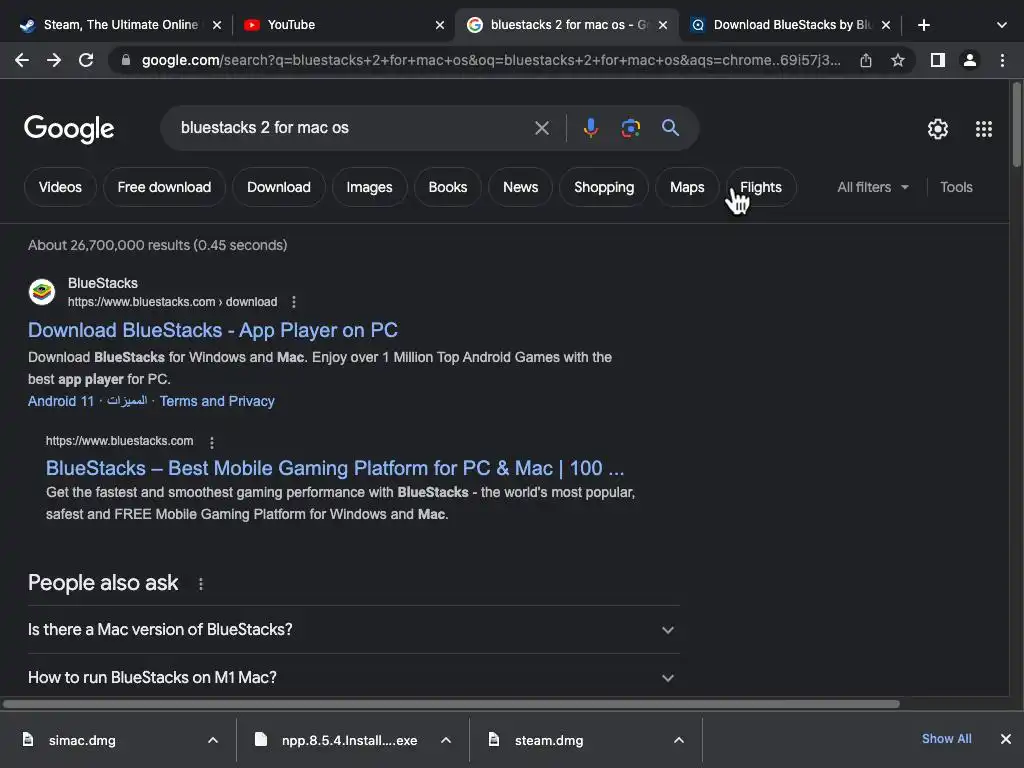1024x768 pixels.
Task: Open 'Download BlueStacks - App Player on PC'
Action: click(212, 330)
